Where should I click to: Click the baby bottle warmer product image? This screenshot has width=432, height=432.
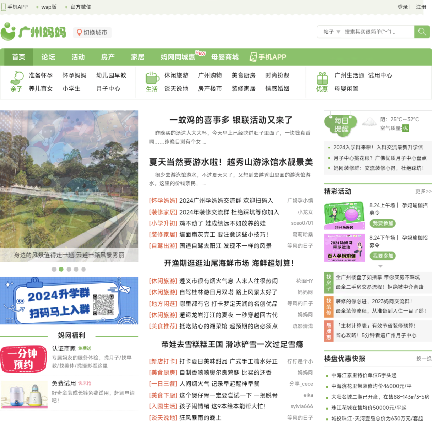click(24, 395)
